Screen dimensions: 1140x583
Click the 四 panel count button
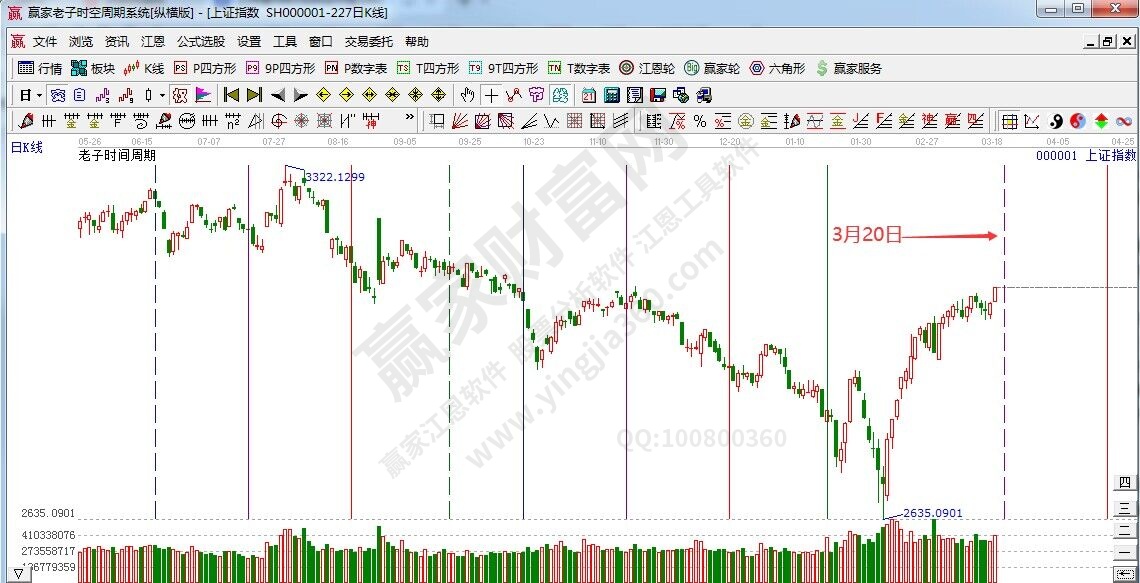click(x=1124, y=485)
